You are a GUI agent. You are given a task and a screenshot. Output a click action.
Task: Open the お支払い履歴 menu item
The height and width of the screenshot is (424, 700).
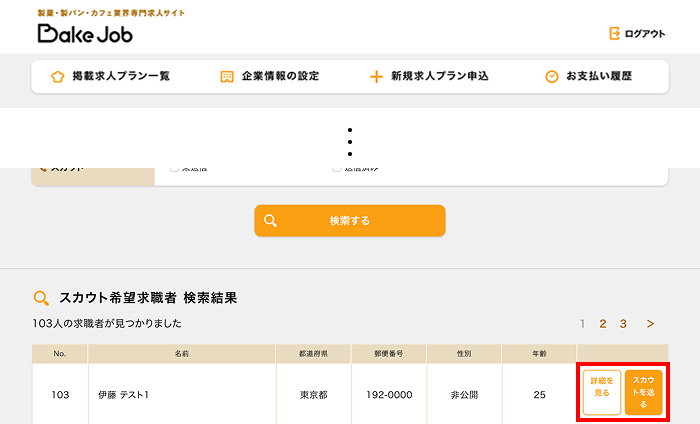pyautogui.click(x=599, y=77)
